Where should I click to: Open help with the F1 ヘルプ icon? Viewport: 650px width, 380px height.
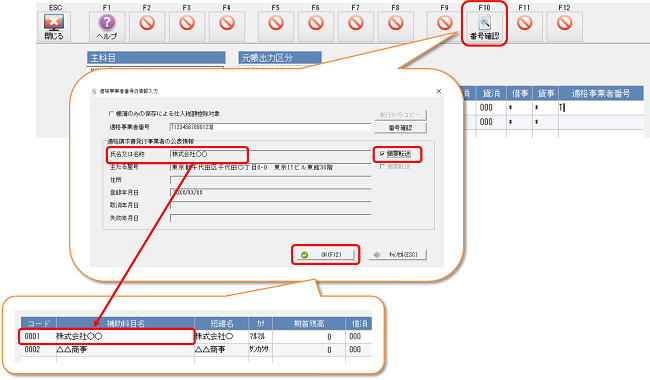(x=107, y=27)
